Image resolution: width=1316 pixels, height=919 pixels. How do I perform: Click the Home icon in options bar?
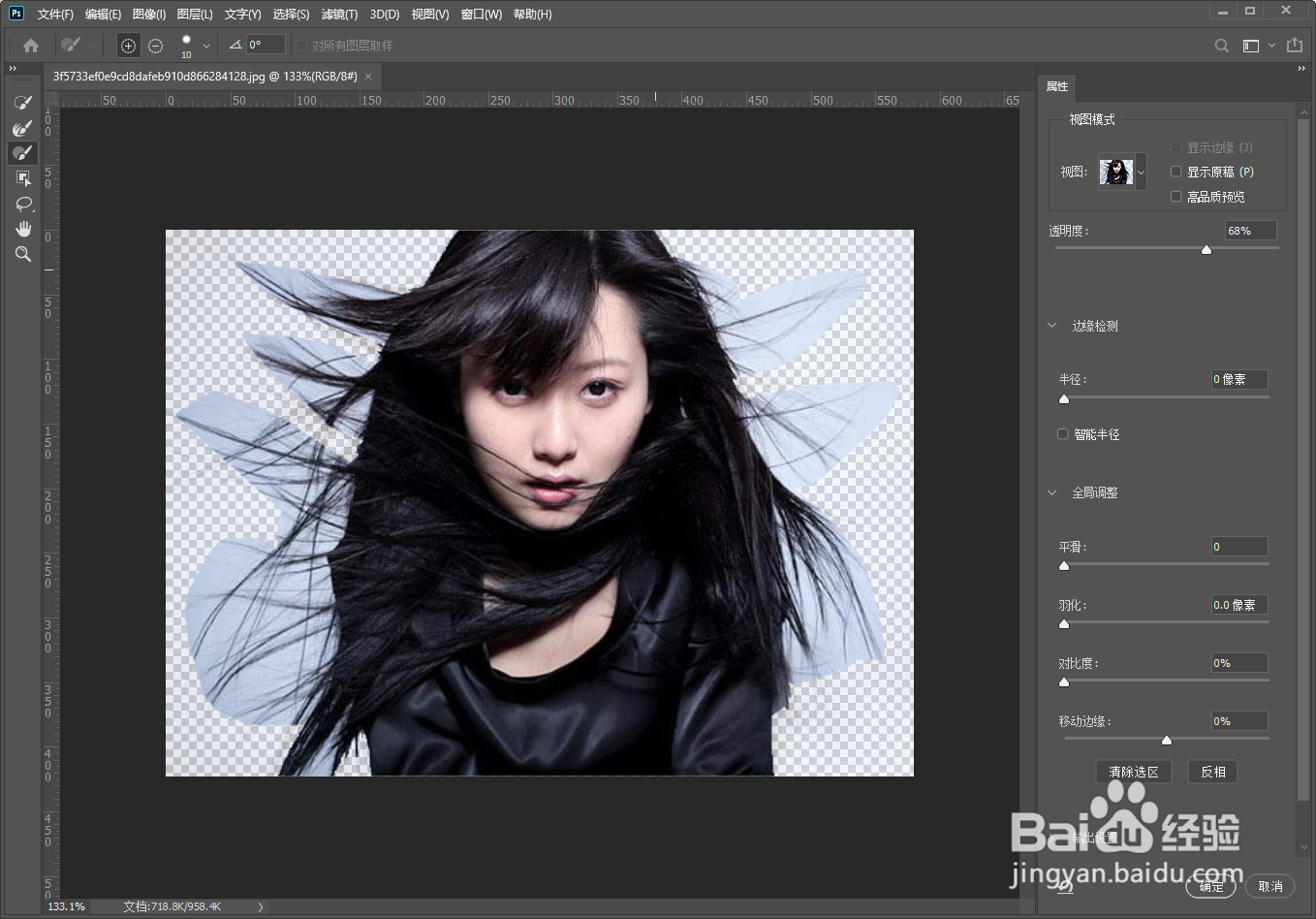(31, 46)
